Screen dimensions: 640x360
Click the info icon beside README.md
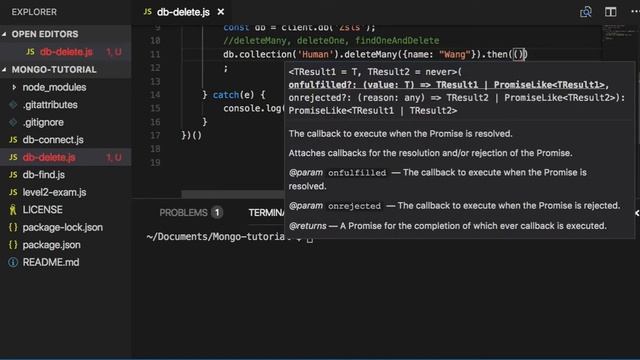click(x=13, y=262)
